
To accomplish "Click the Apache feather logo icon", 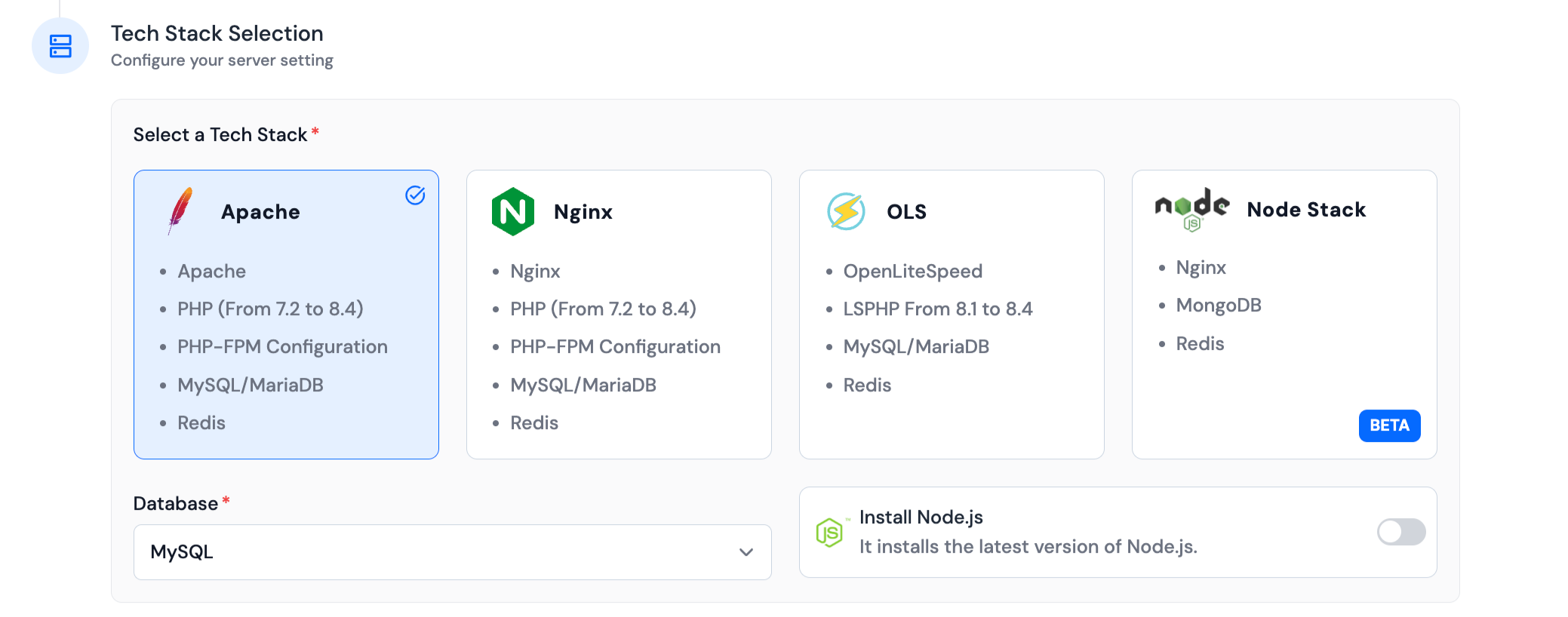I will pos(180,211).
